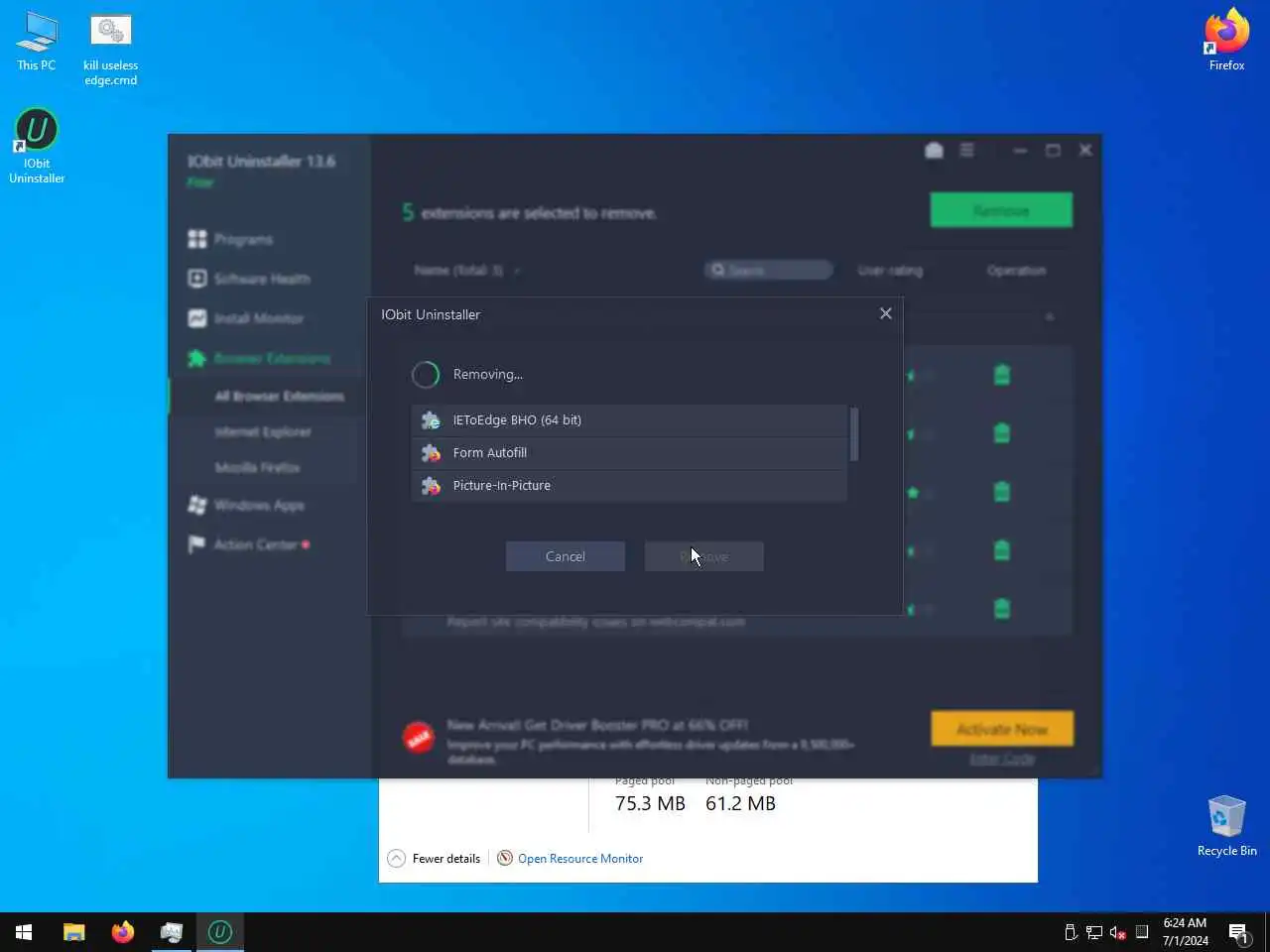Open the Programs section in the sidebar
1270x952 pixels.
pyautogui.click(x=243, y=239)
